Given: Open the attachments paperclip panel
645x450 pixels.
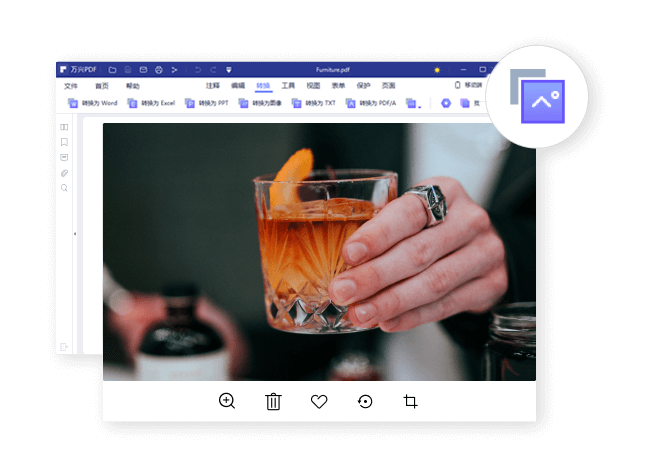Looking at the screenshot, I should [64, 173].
